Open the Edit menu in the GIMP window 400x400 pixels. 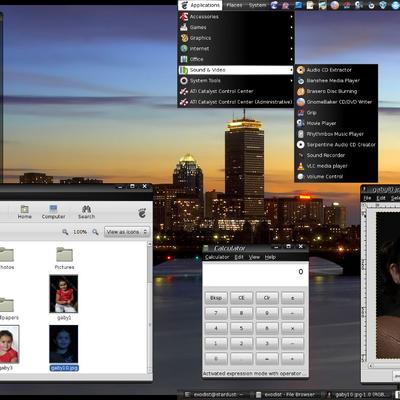381,198
